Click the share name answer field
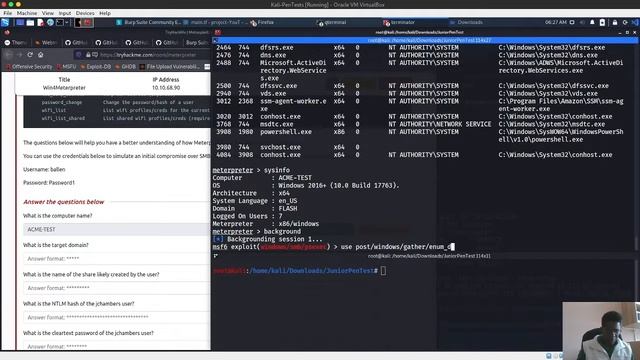The image size is (640, 360). pyautogui.click(x=117, y=288)
